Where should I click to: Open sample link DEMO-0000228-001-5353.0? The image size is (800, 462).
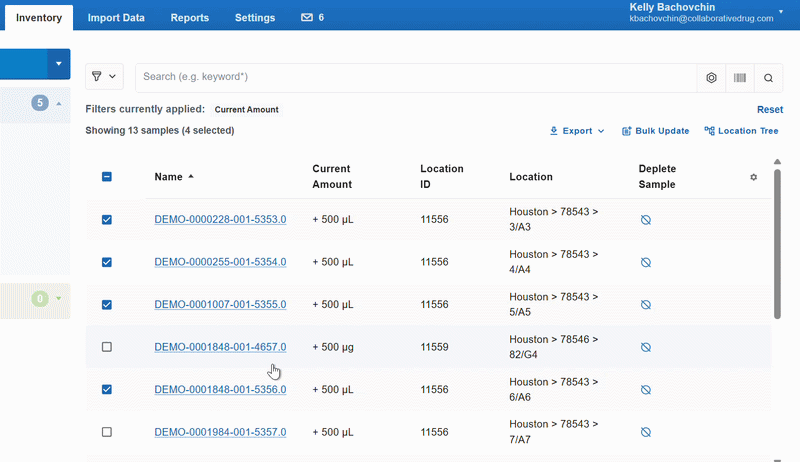(220, 219)
